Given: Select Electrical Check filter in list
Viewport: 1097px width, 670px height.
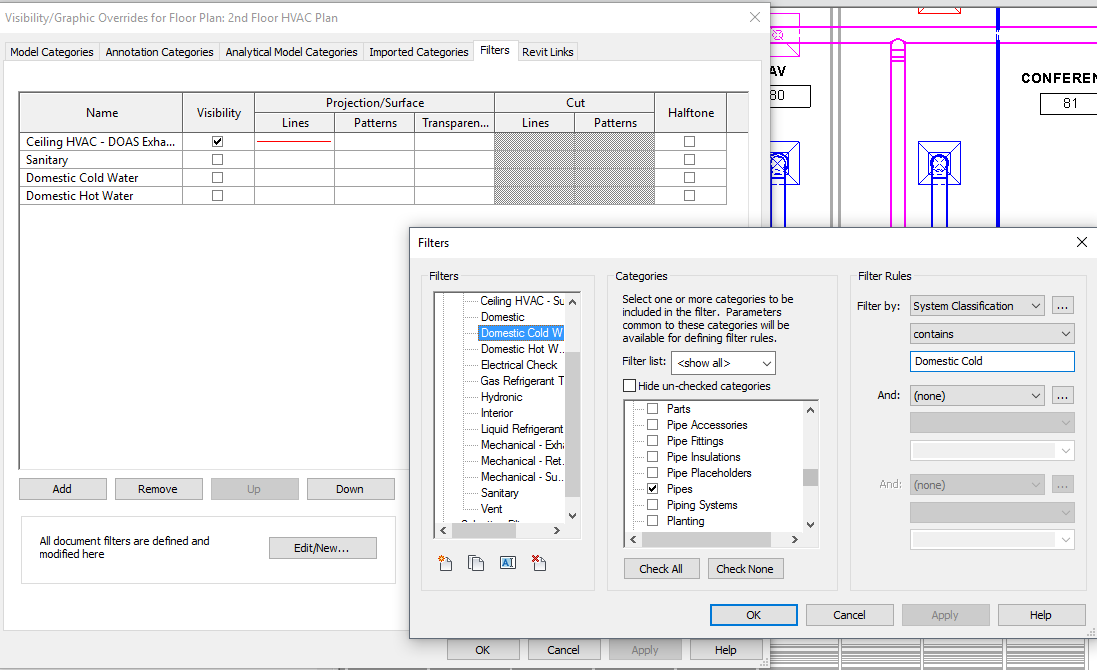Looking at the screenshot, I should click(519, 365).
